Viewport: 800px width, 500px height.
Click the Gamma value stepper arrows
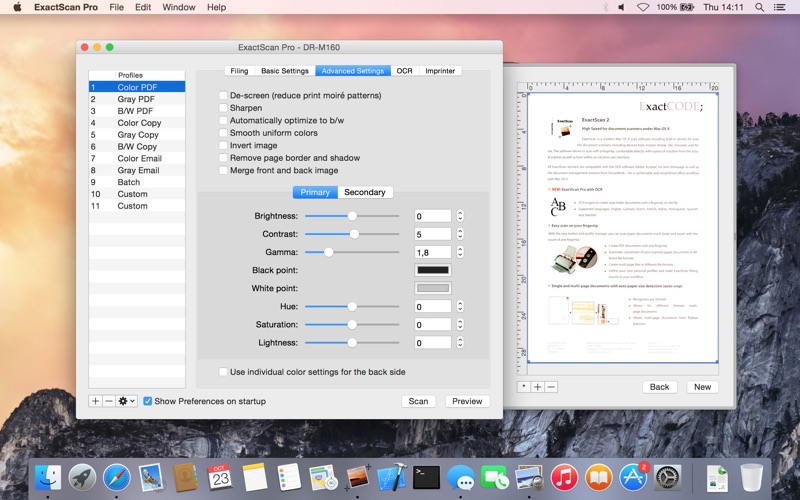click(x=460, y=252)
